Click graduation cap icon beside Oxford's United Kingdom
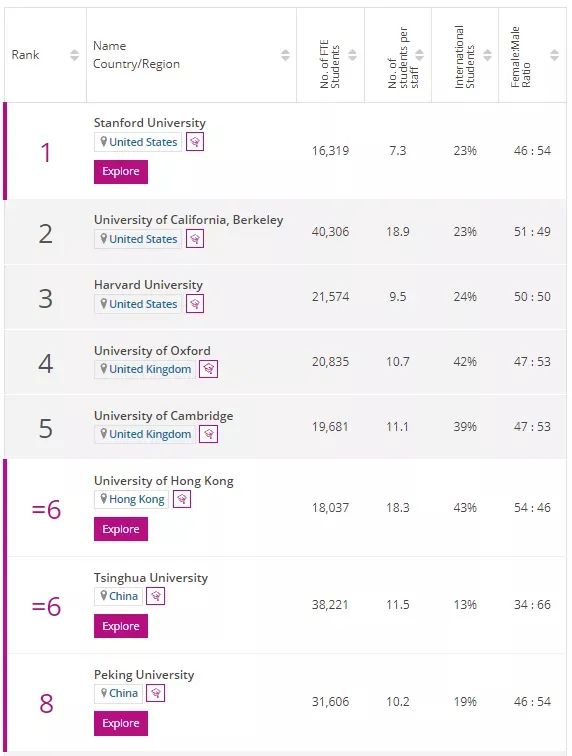Screen dimensions: 572x756 208,369
